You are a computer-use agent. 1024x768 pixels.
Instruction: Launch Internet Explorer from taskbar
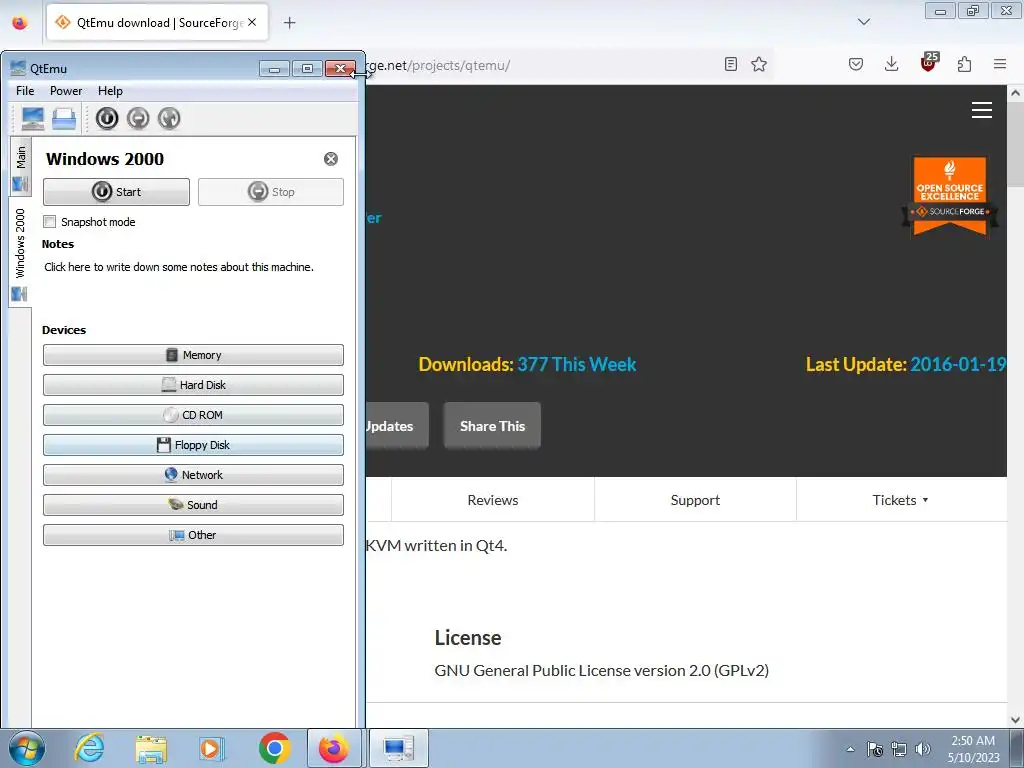point(89,748)
